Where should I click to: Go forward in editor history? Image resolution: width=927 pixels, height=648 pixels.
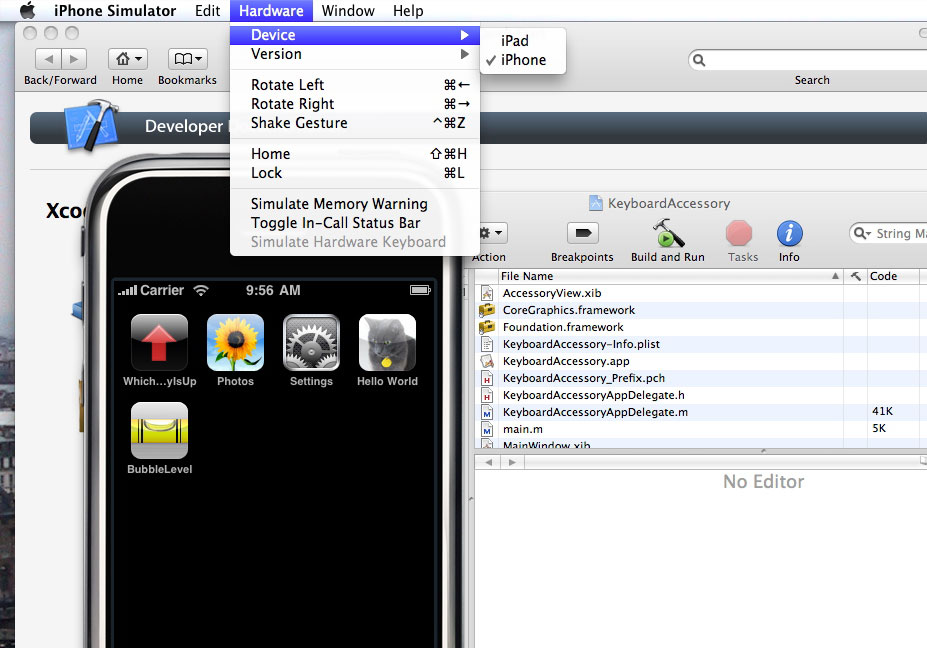512,462
